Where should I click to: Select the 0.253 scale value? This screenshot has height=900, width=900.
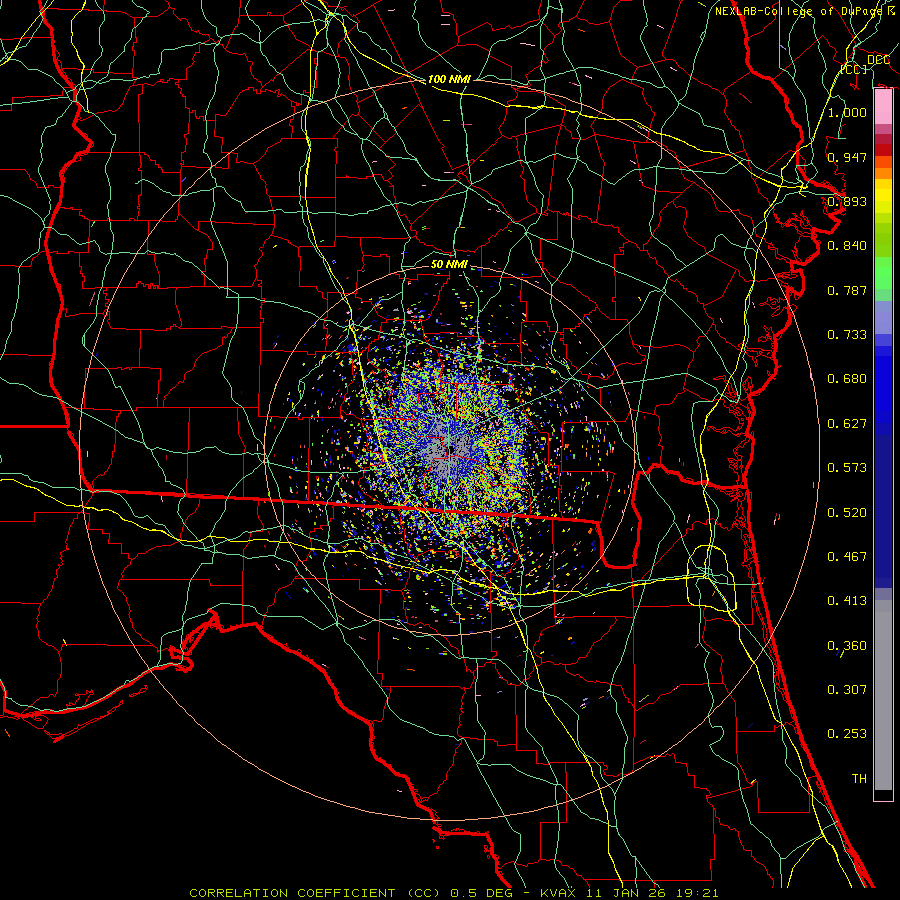pos(847,734)
